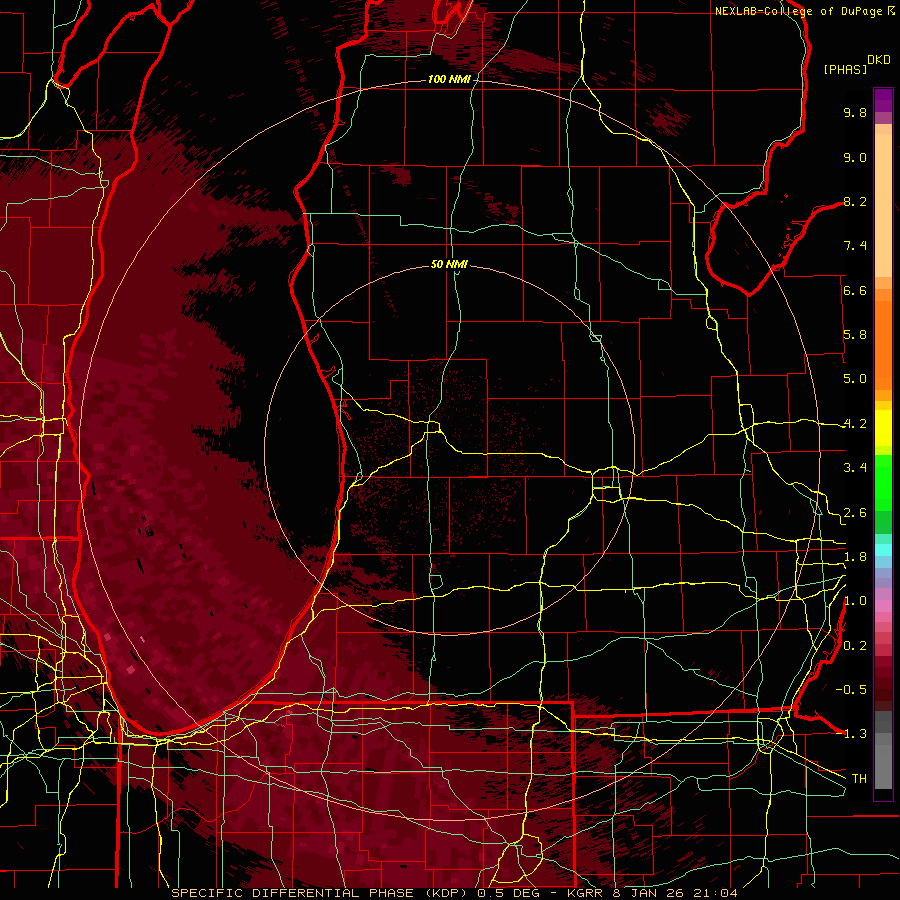
Task: Click the 100 NMI range ring label
Action: 449,79
